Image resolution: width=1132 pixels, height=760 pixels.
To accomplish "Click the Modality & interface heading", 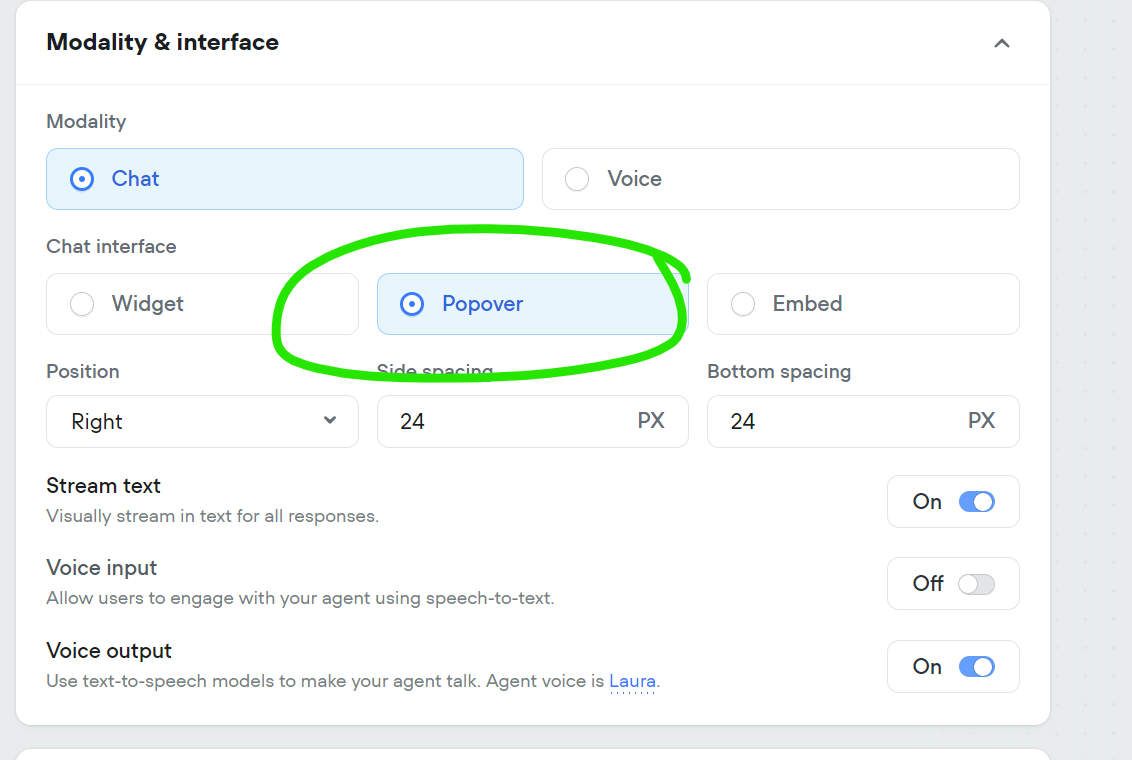I will click(162, 43).
